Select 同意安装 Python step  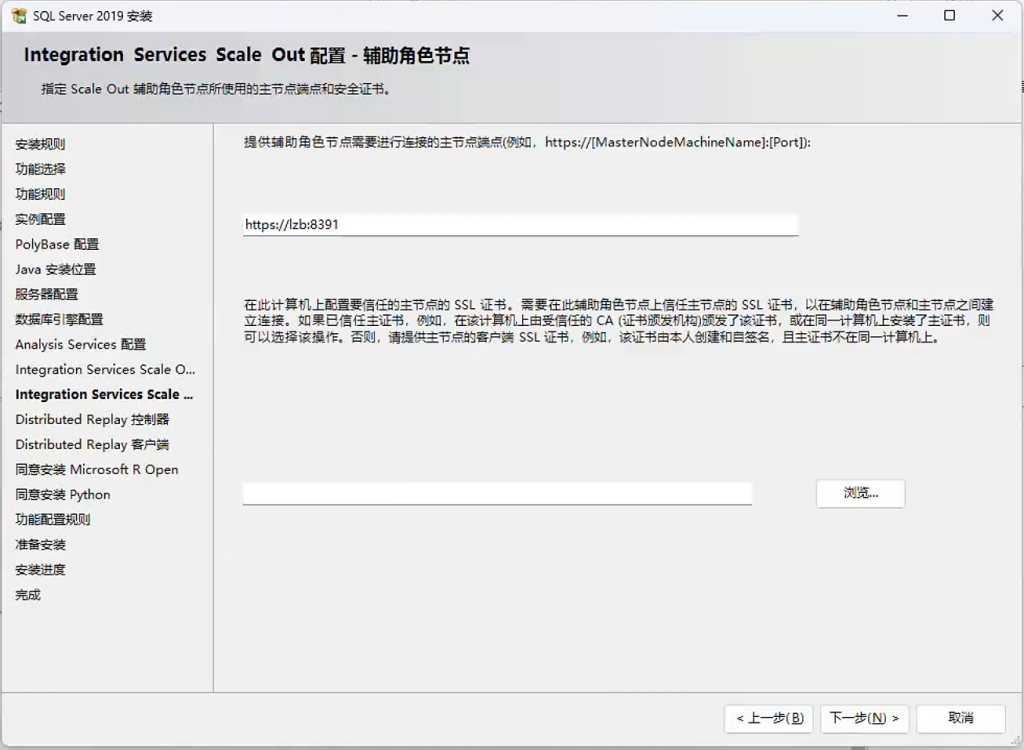[63, 495]
